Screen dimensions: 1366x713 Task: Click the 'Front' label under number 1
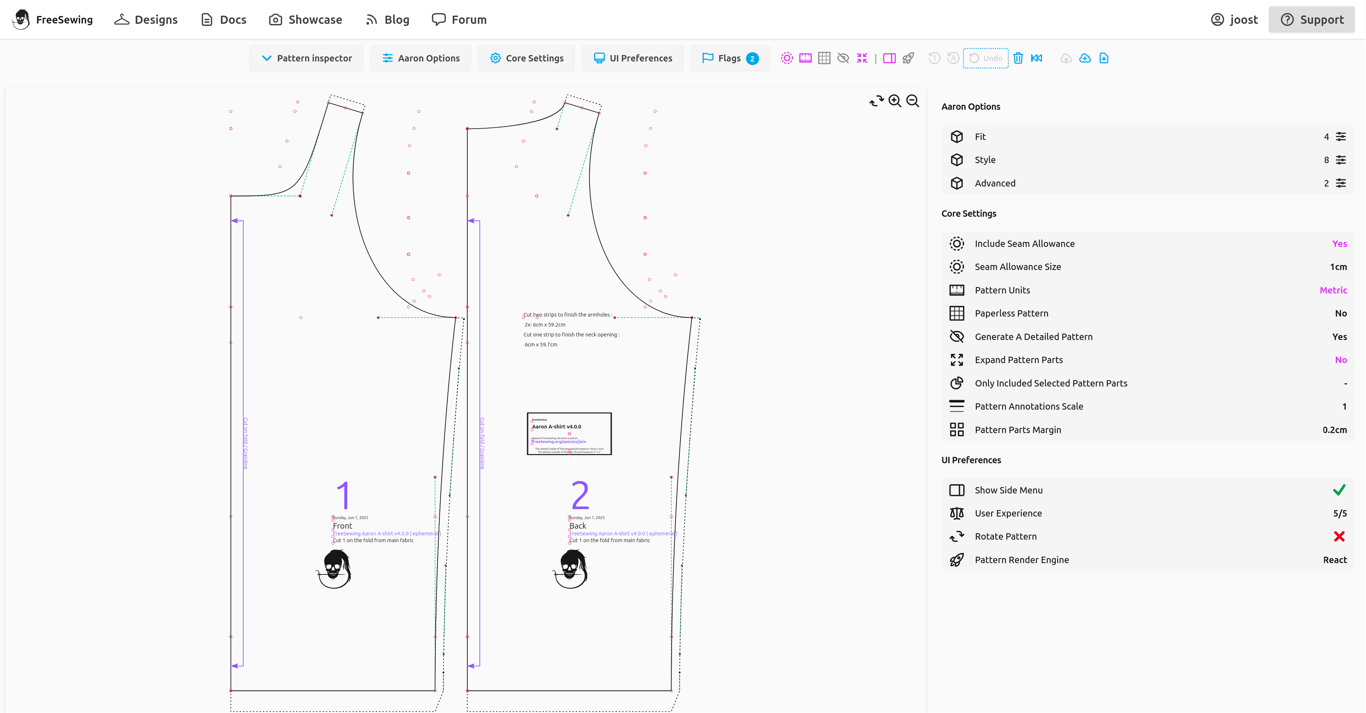[x=343, y=526]
